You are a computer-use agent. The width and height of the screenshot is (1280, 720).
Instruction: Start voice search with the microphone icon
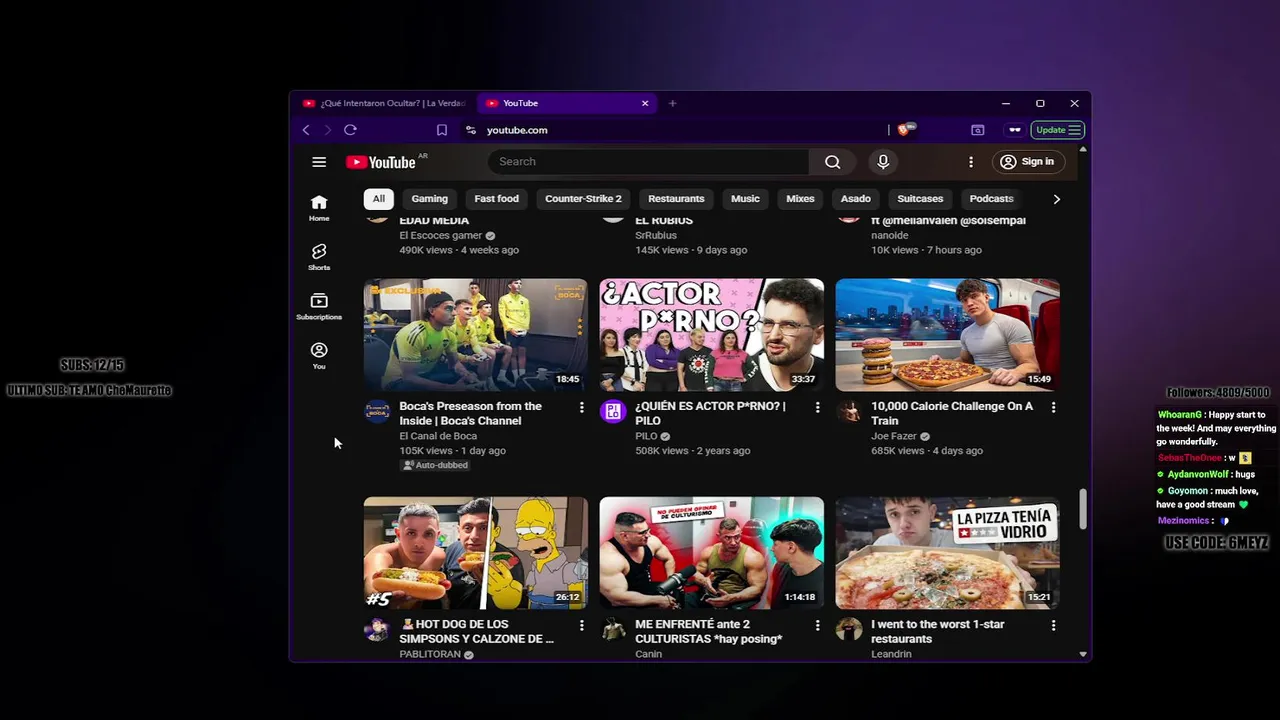click(883, 162)
